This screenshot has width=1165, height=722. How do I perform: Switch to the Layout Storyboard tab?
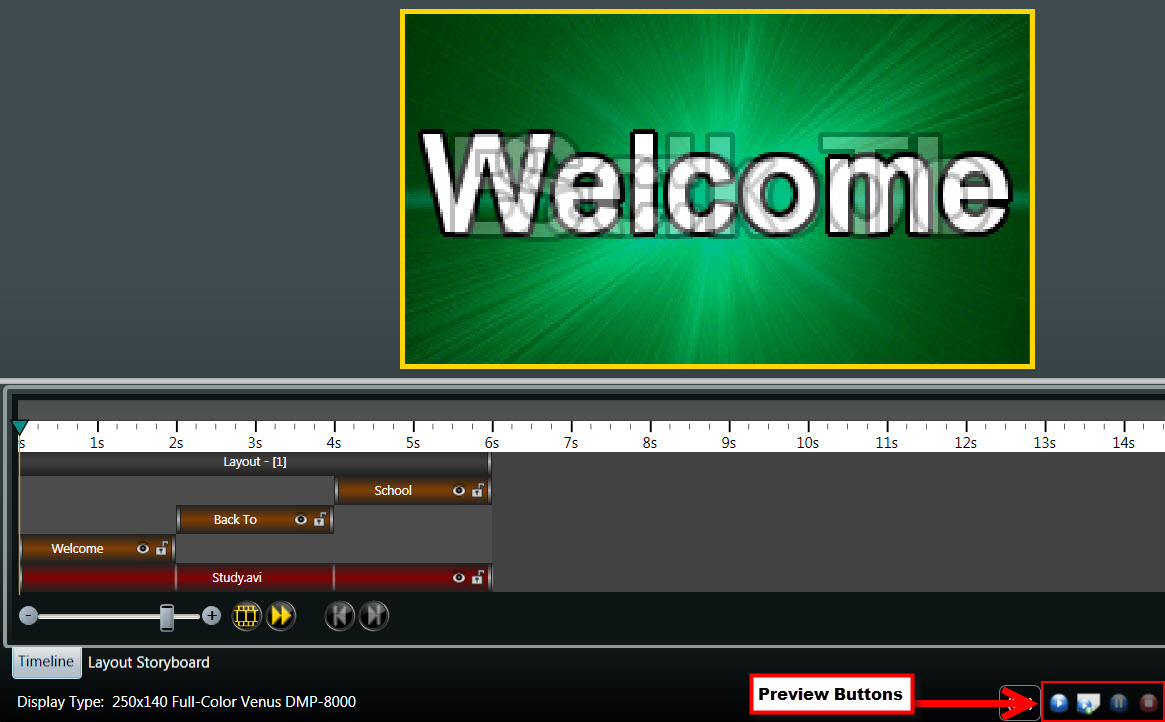[149, 662]
